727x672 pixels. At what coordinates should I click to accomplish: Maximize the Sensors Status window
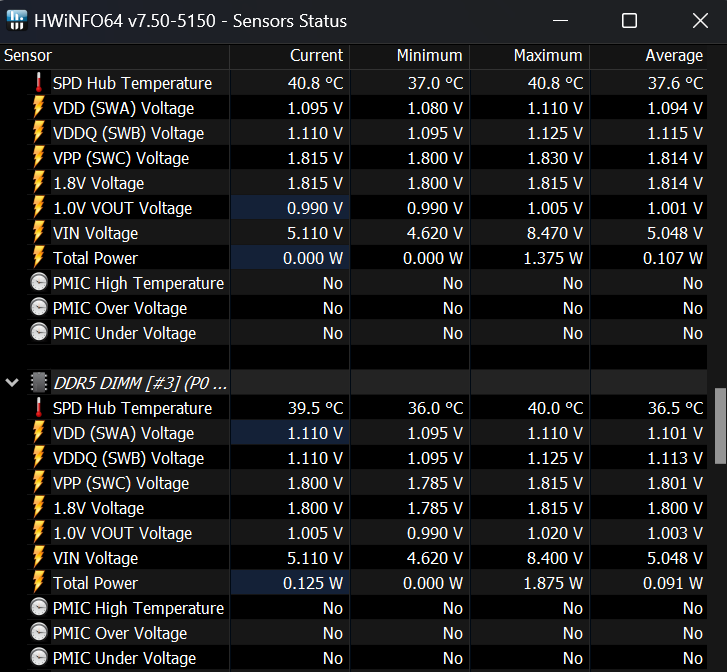[x=629, y=21]
